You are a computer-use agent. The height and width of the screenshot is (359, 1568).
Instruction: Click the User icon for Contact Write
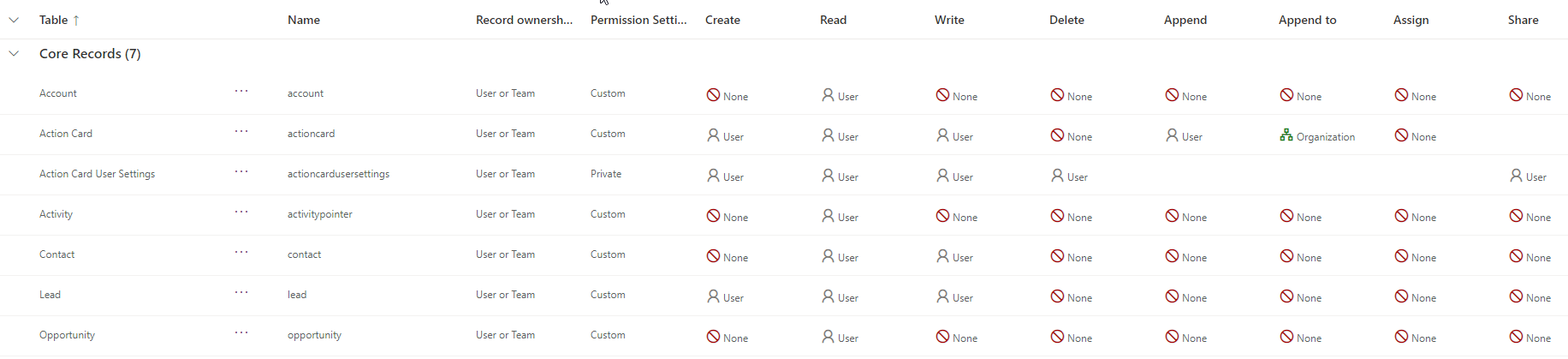pos(942,256)
